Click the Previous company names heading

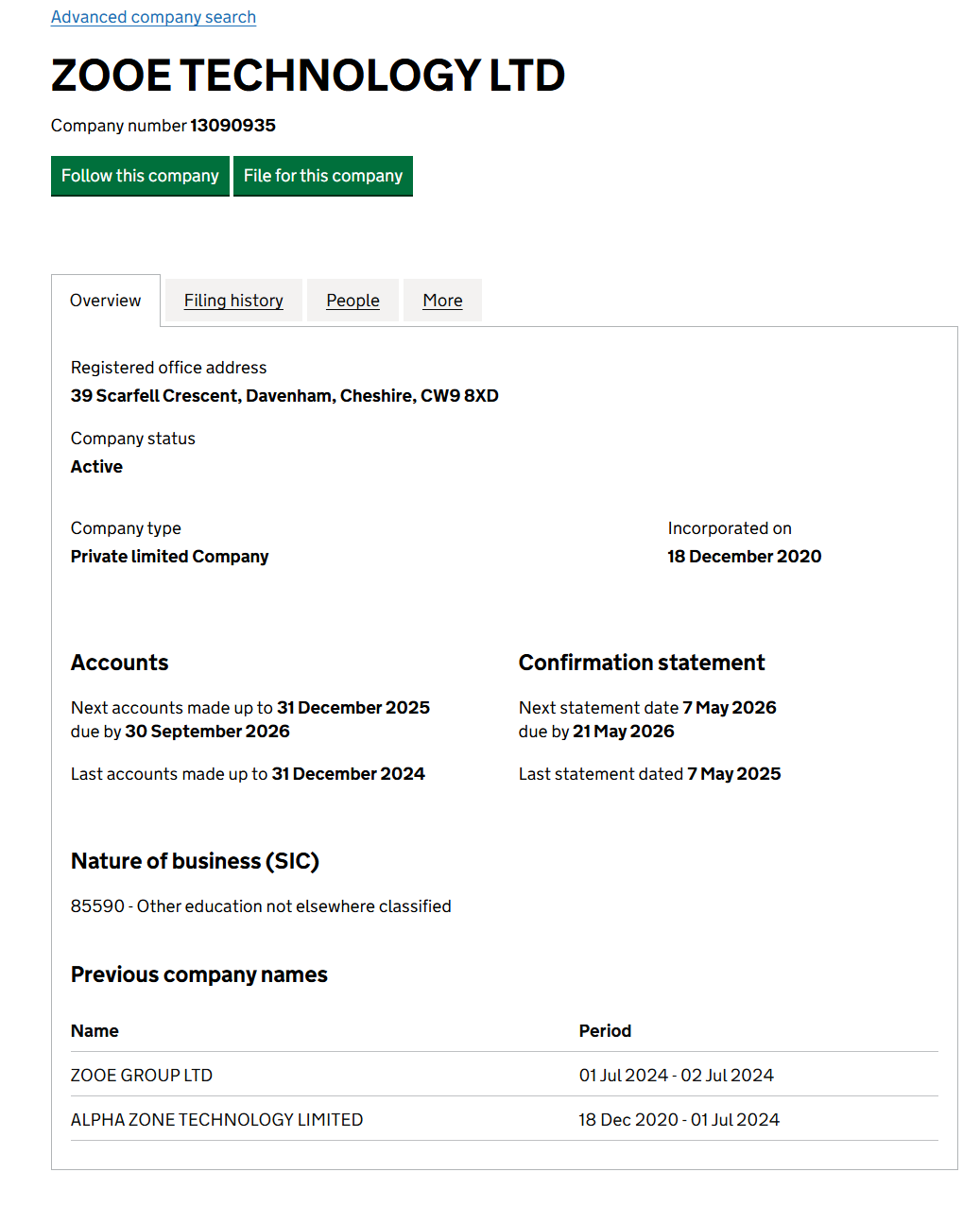pyautogui.click(x=199, y=974)
